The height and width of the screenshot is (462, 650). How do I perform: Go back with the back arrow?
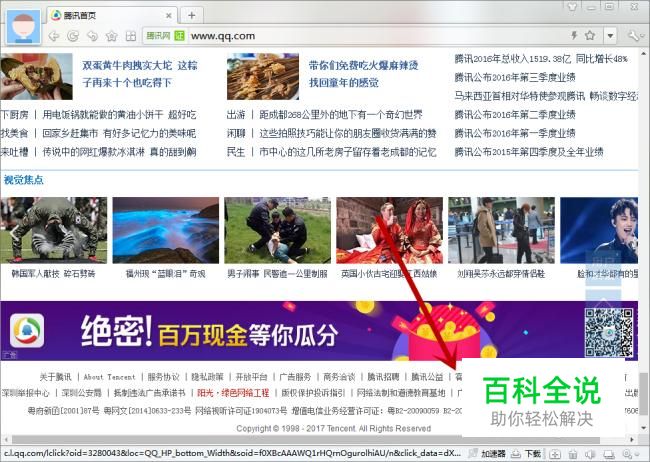[54, 36]
